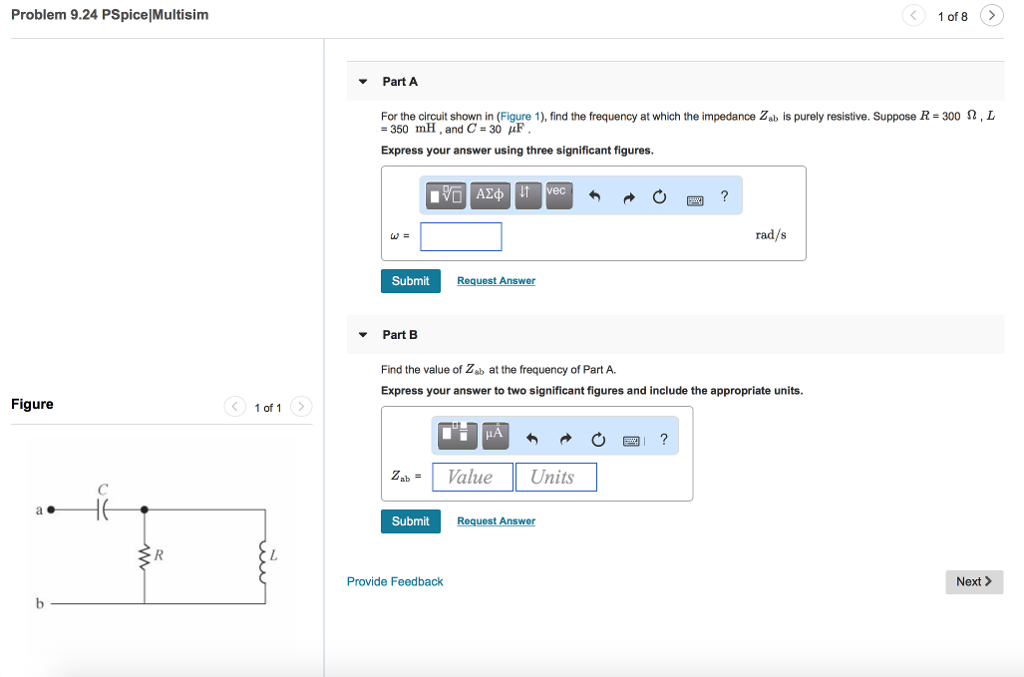Open the Greek symbols (ΑΣΦ) palette
The image size is (1024, 677).
(490, 195)
